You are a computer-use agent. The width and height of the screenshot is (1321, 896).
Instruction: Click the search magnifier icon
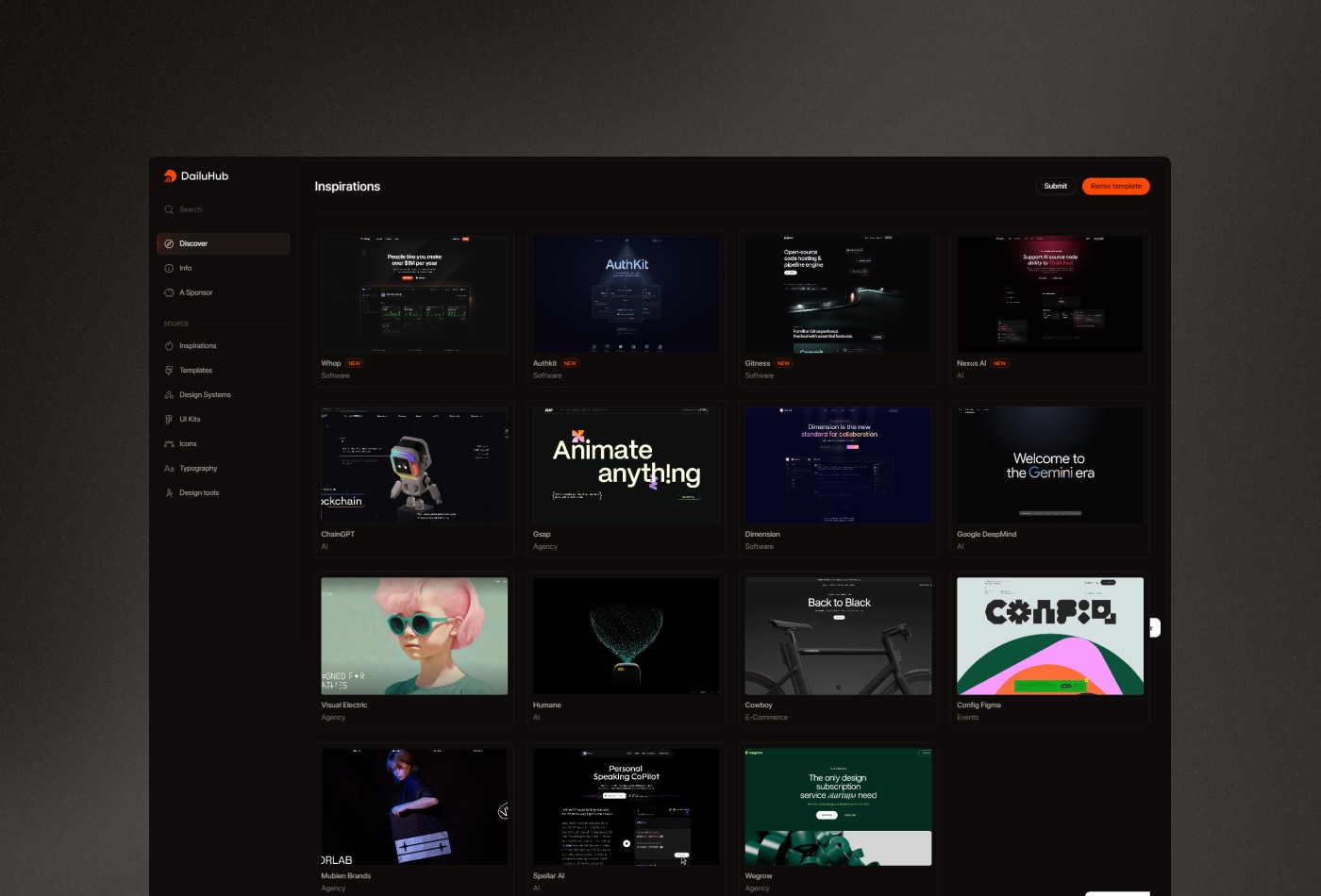[169, 209]
